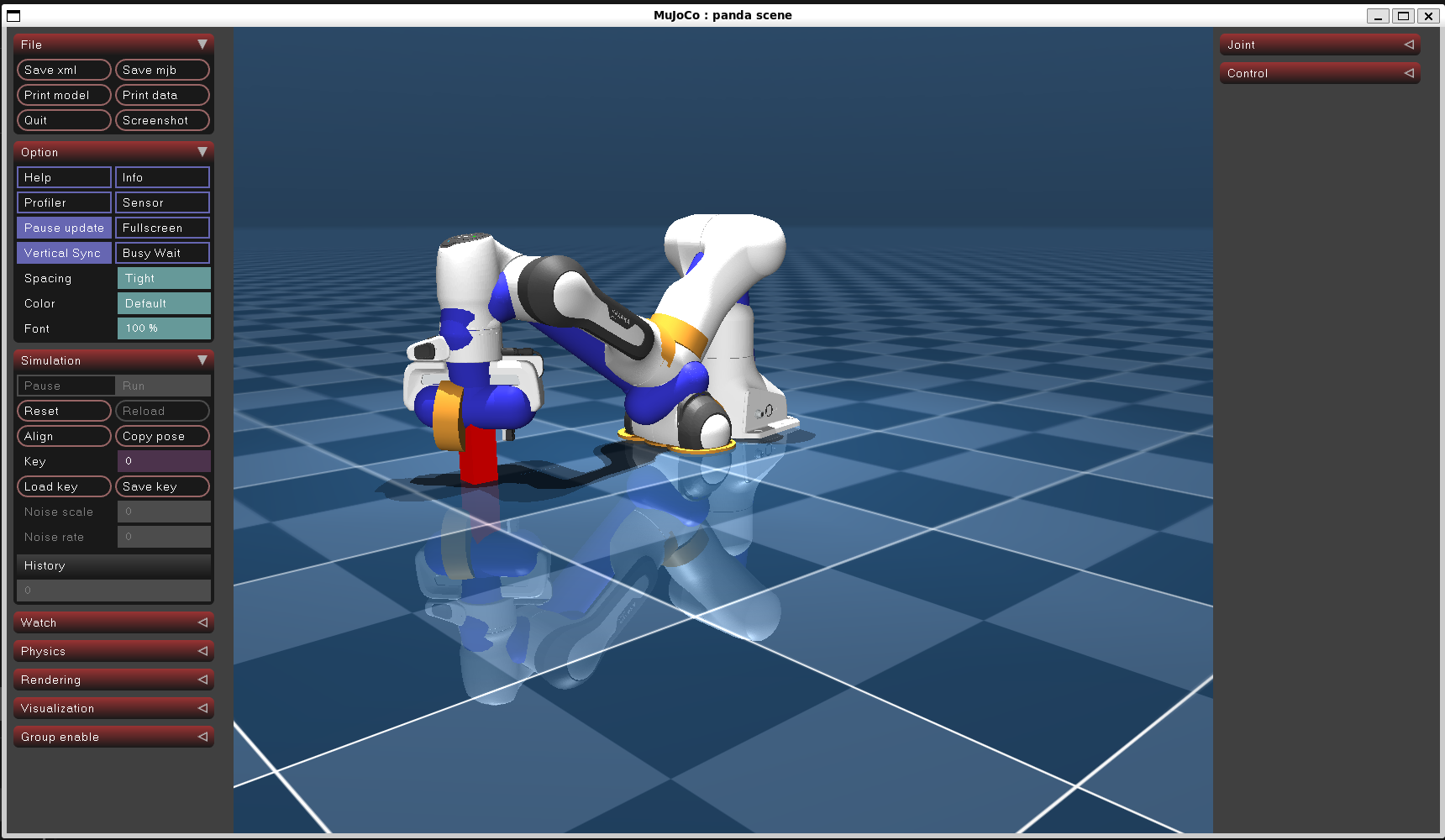Take a Screenshot via File section
The width and height of the screenshot is (1445, 840).
tap(162, 120)
